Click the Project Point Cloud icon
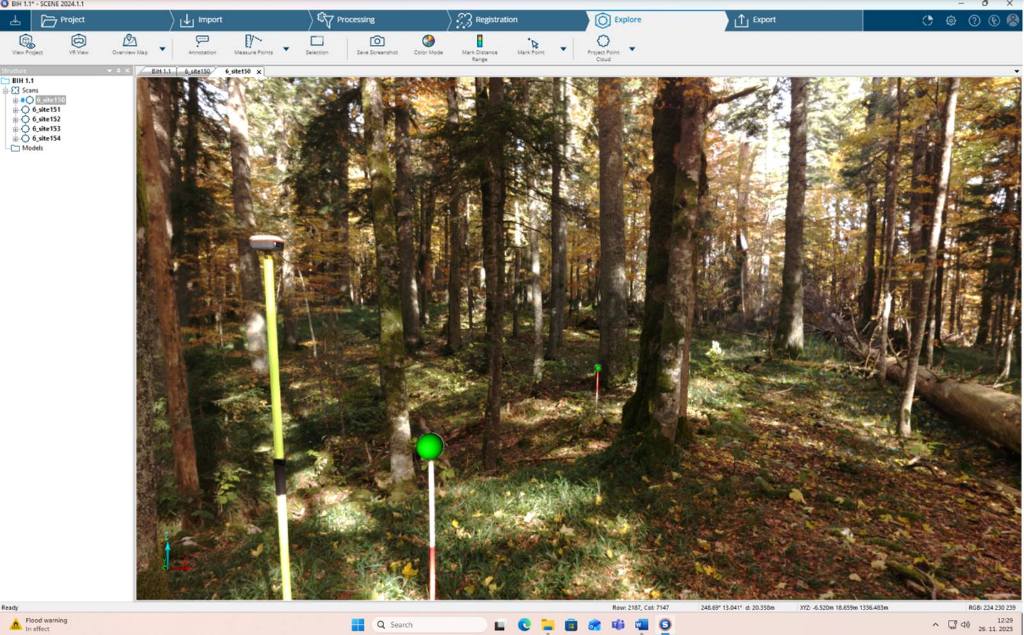This screenshot has width=1024, height=635. click(x=603, y=43)
